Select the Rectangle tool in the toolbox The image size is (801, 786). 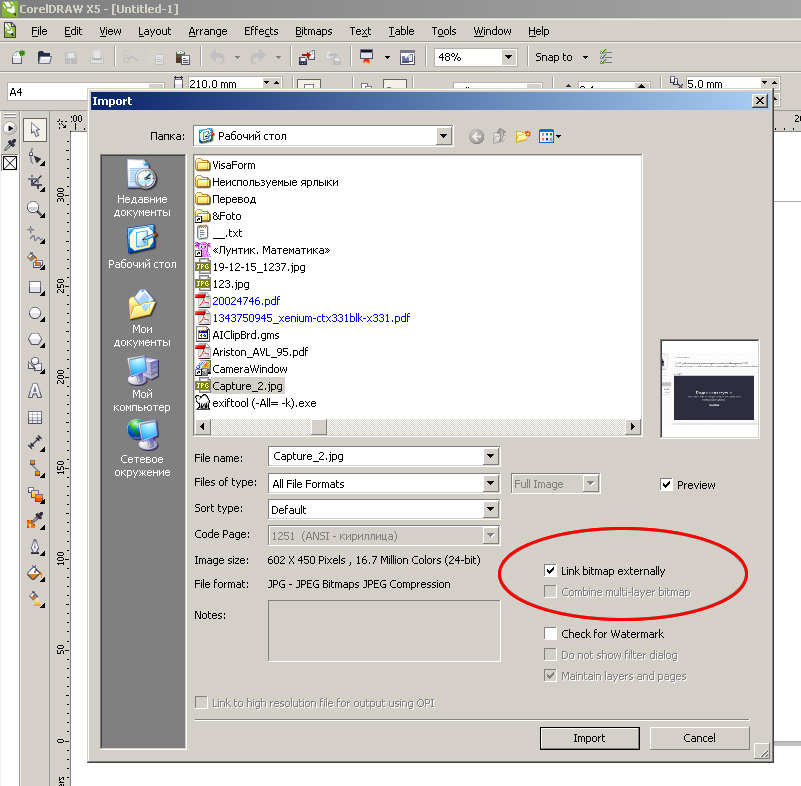coord(36,288)
